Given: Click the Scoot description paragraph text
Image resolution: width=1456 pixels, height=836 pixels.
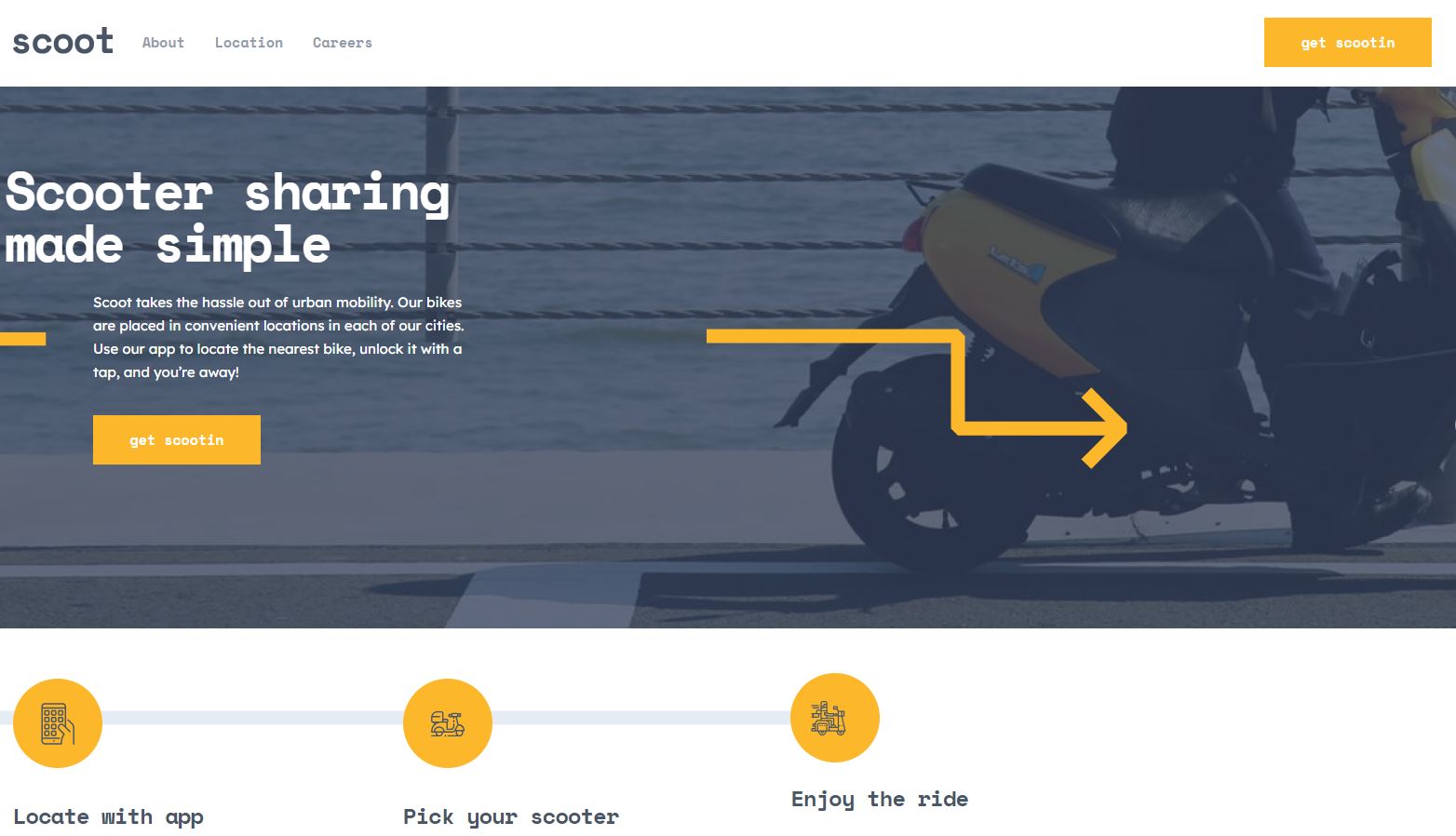Looking at the screenshot, I should (278, 337).
